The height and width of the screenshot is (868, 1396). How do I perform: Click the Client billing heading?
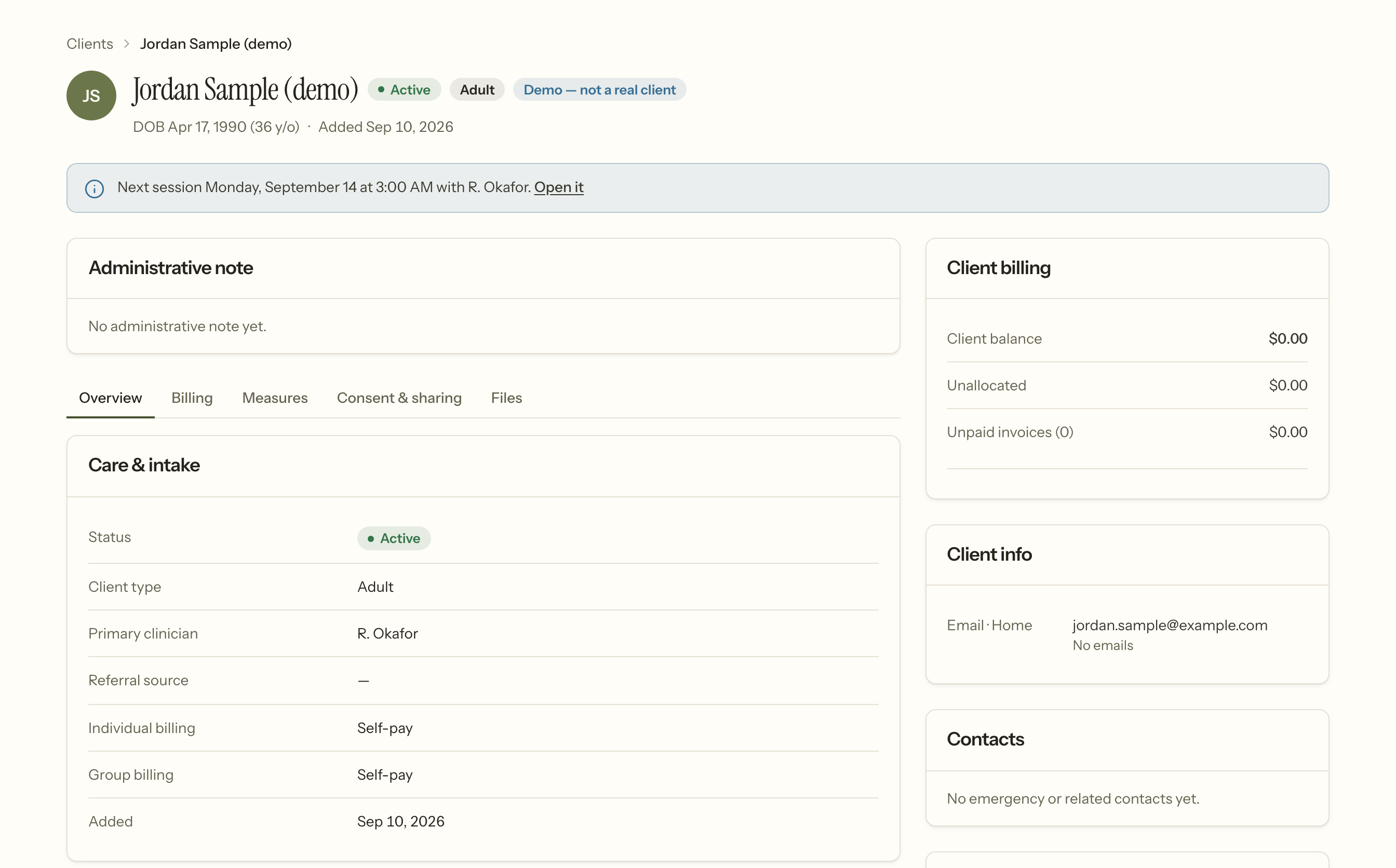point(999,268)
